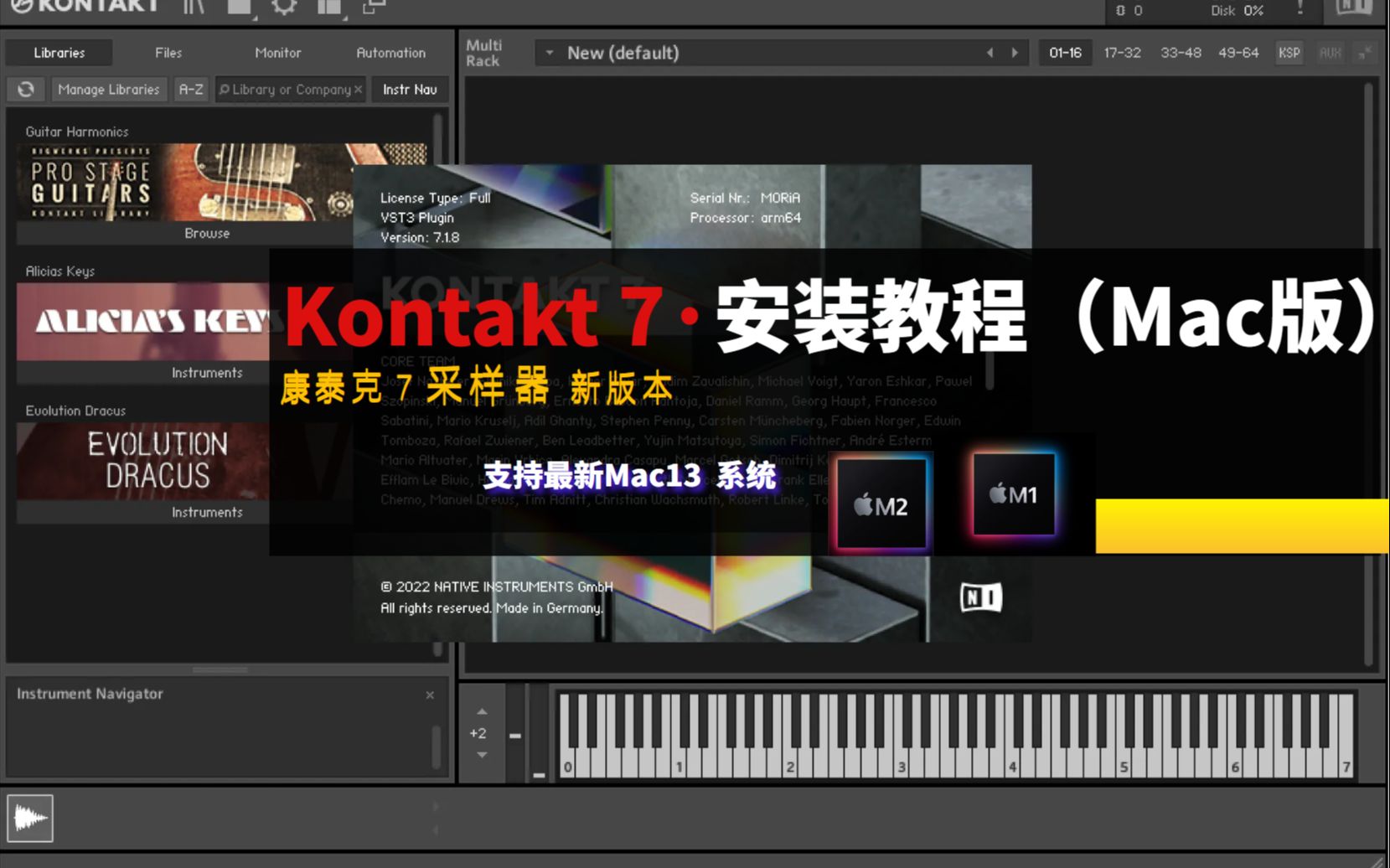This screenshot has width=1390, height=868.
Task: Click Instruments under Evolution Dracus
Action: click(x=207, y=512)
